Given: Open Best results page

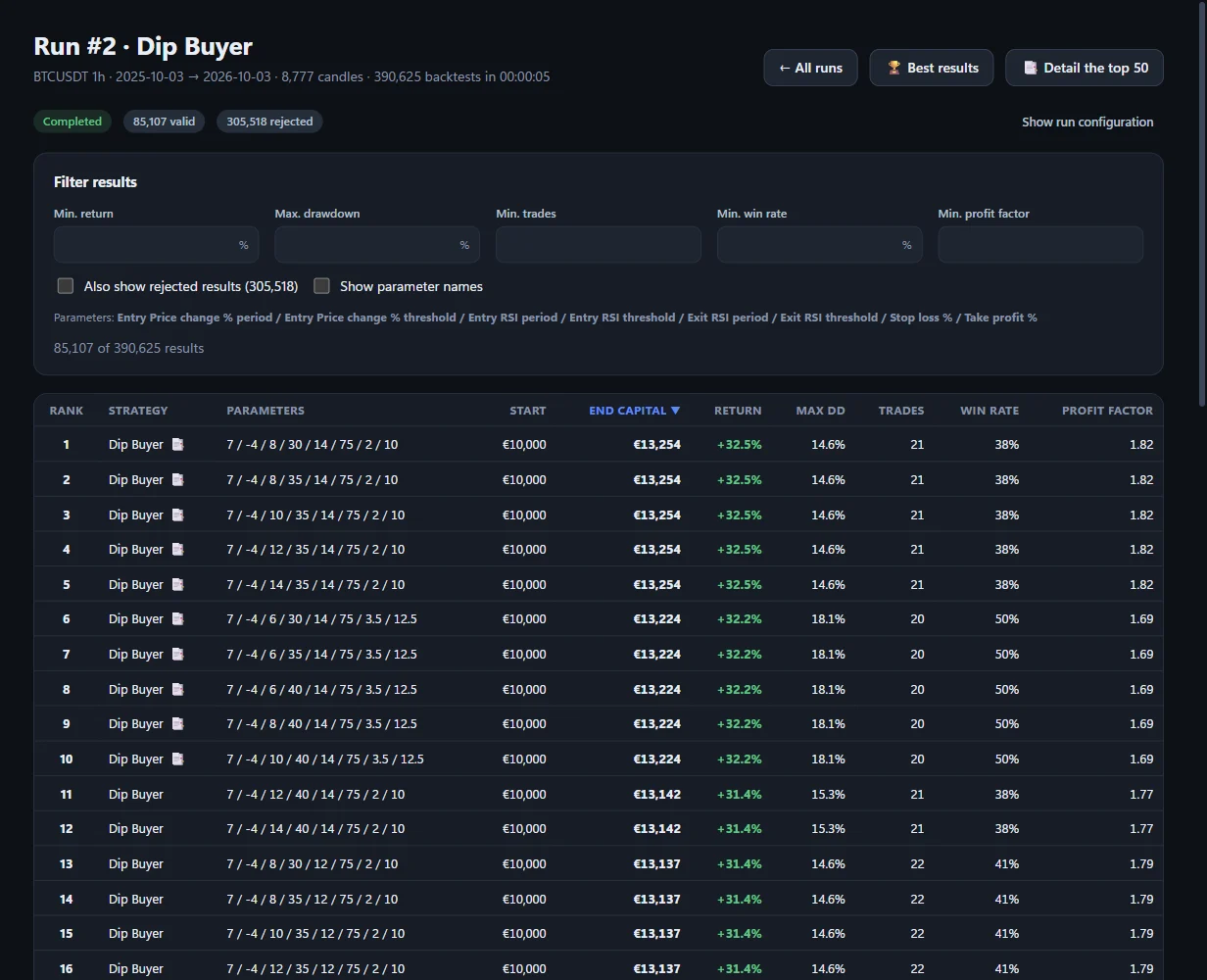Looking at the screenshot, I should click(932, 68).
